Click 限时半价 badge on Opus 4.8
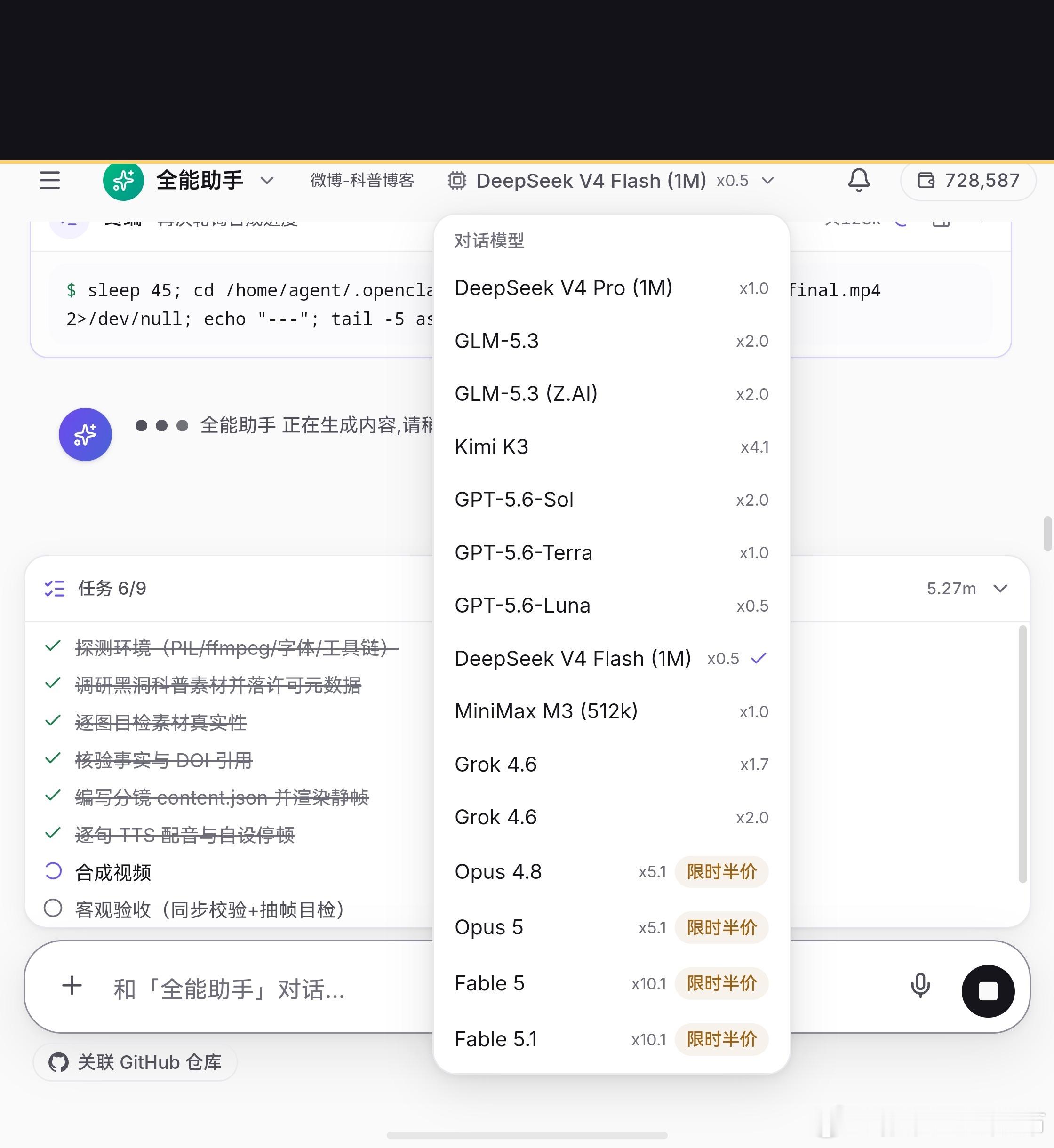1054x1148 pixels. click(721, 871)
